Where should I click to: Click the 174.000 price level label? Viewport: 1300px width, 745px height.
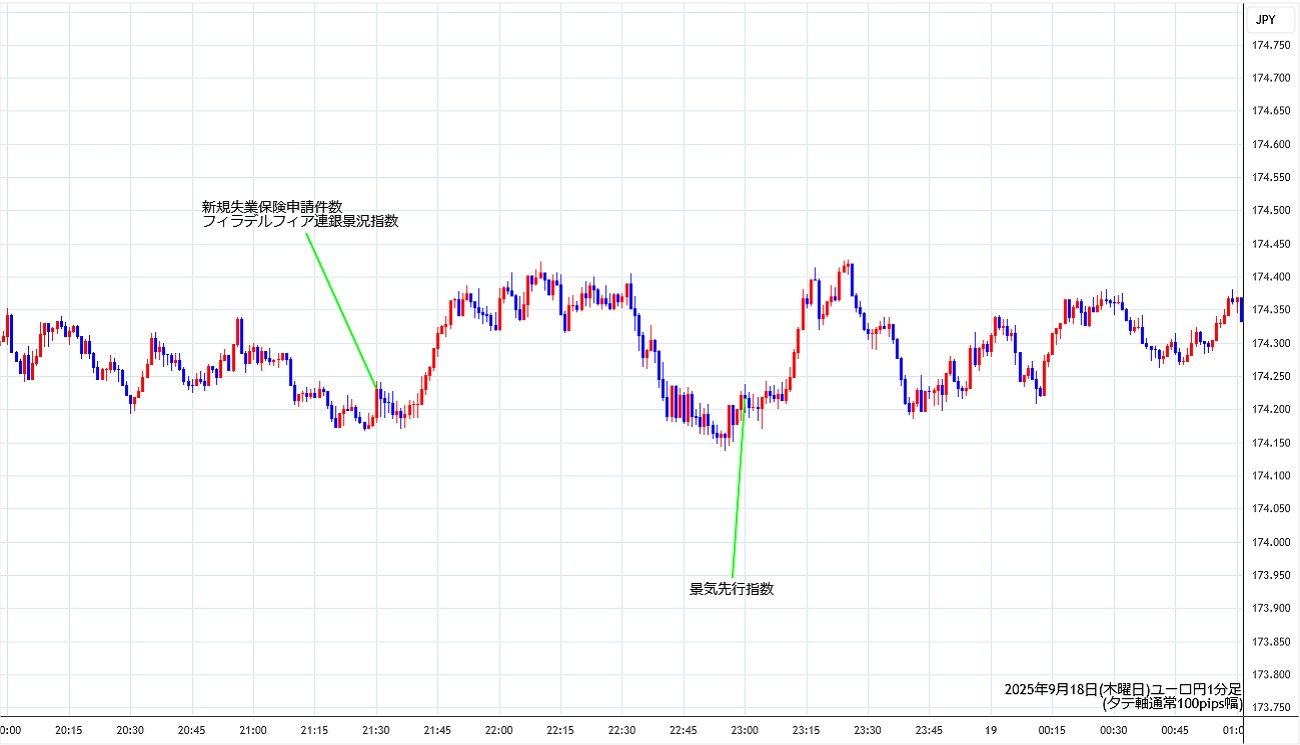coord(1272,542)
